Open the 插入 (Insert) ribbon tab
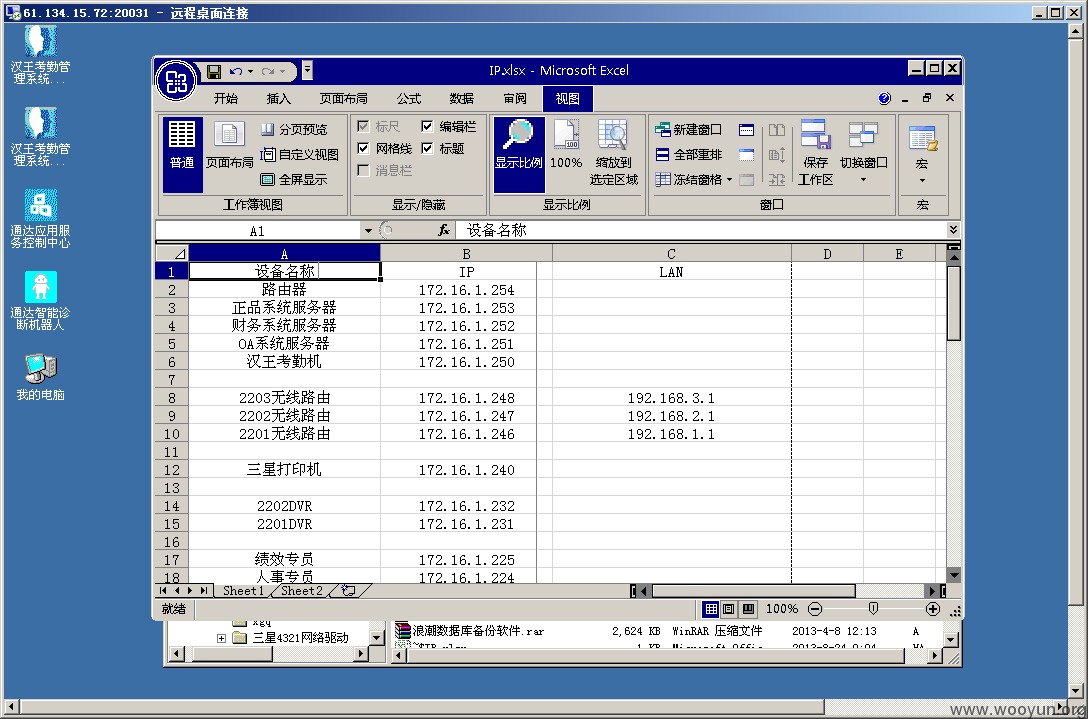The image size is (1088, 719). [x=279, y=99]
